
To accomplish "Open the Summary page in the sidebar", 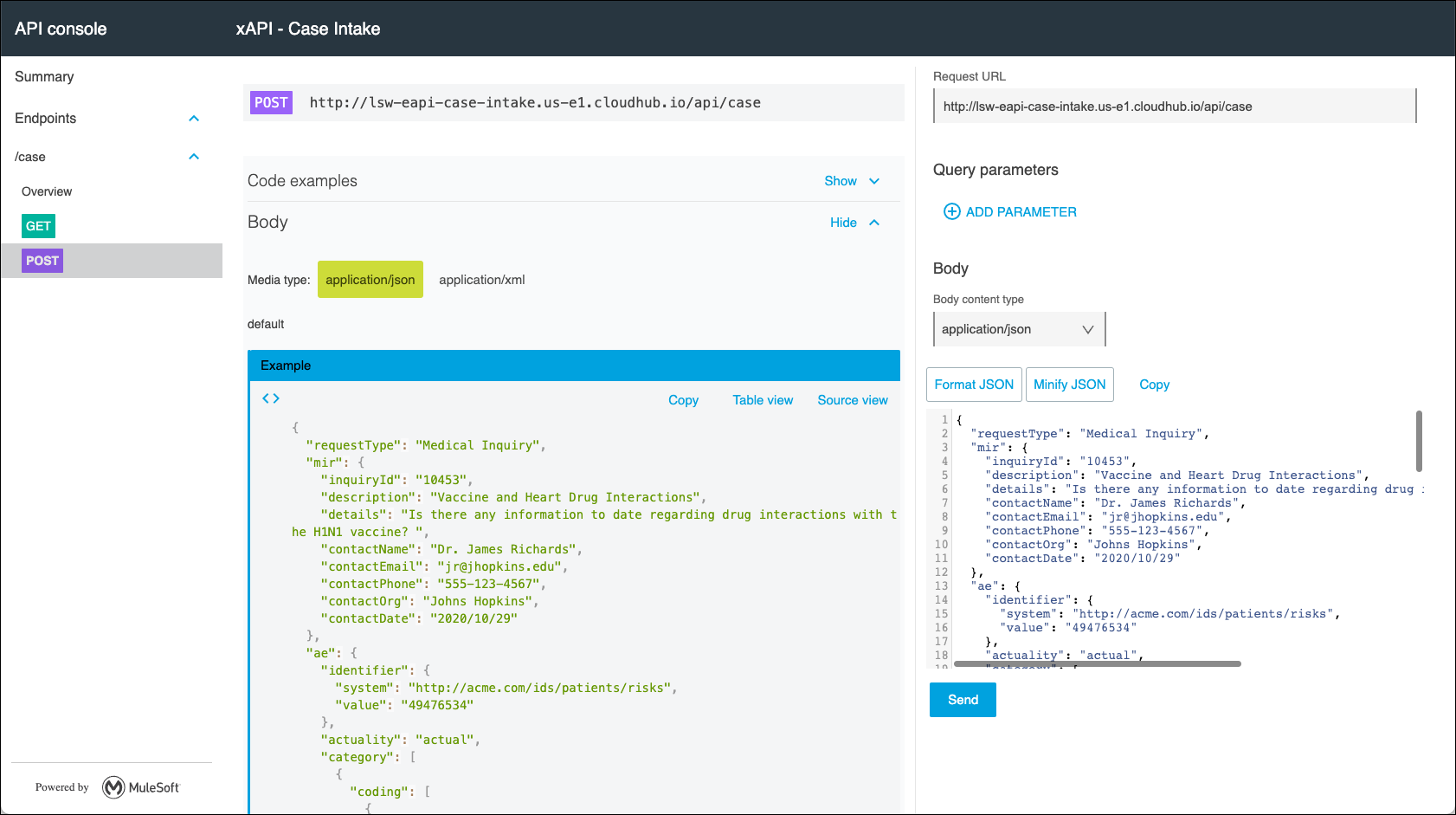I will click(x=43, y=76).
